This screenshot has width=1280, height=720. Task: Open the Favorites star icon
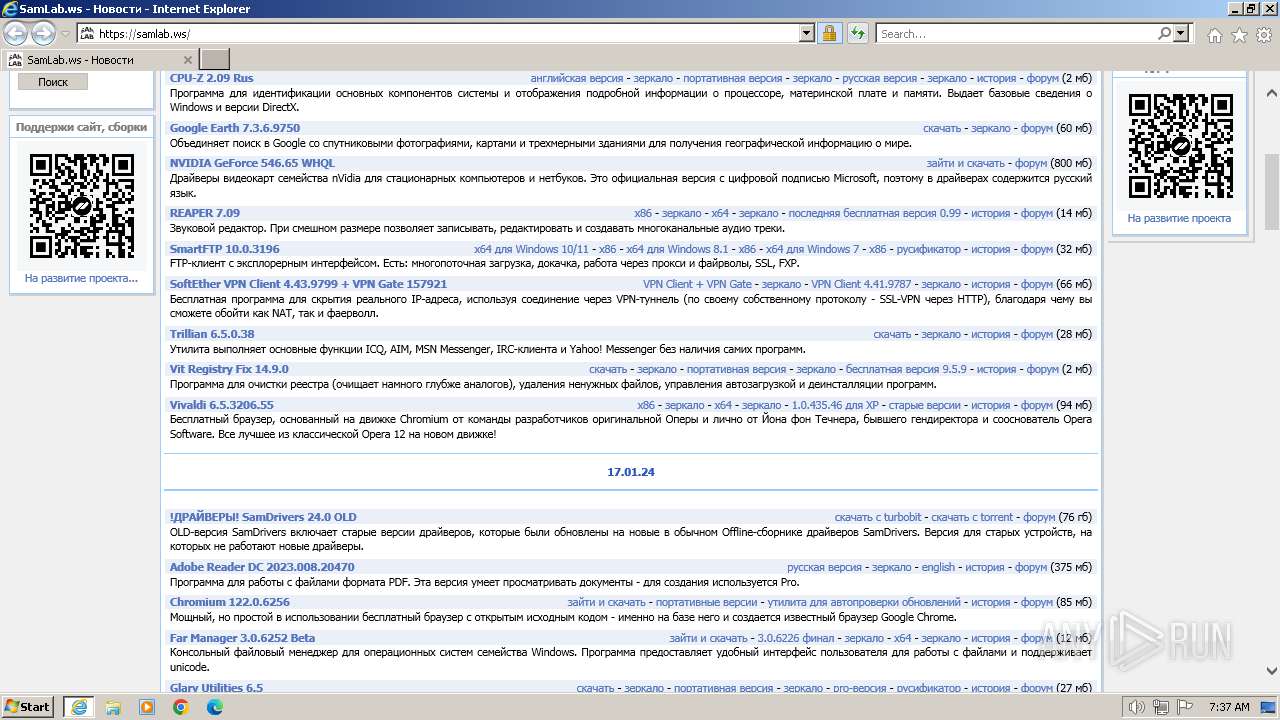[1239, 34]
